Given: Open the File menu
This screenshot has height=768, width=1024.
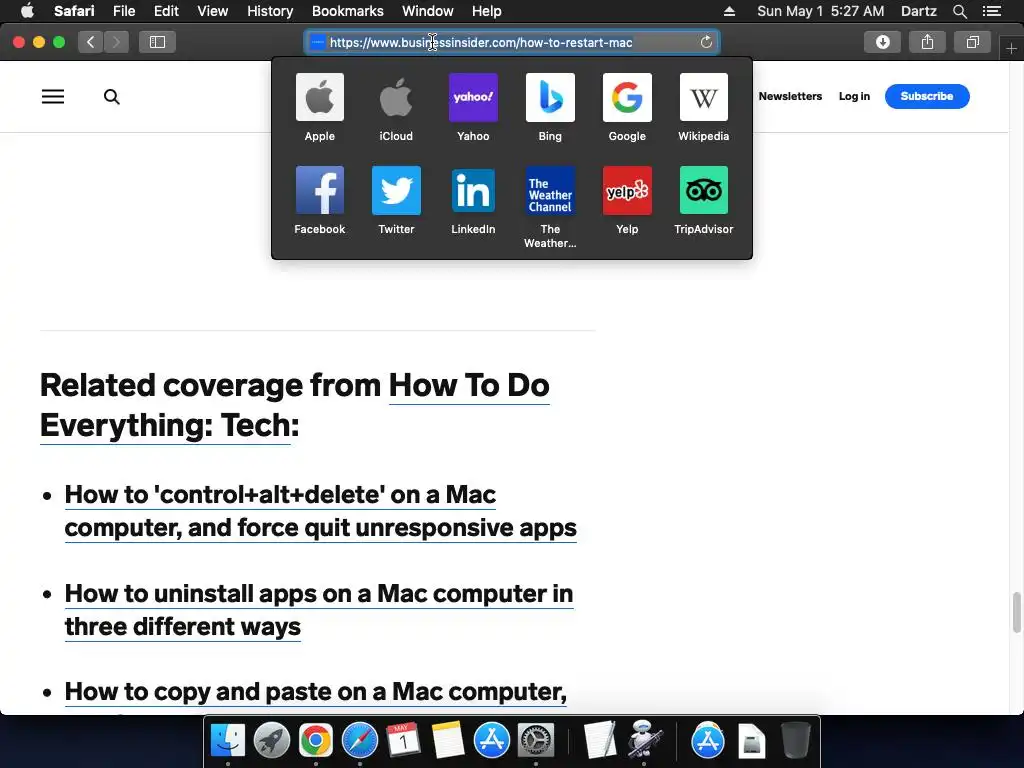Looking at the screenshot, I should click(x=123, y=11).
